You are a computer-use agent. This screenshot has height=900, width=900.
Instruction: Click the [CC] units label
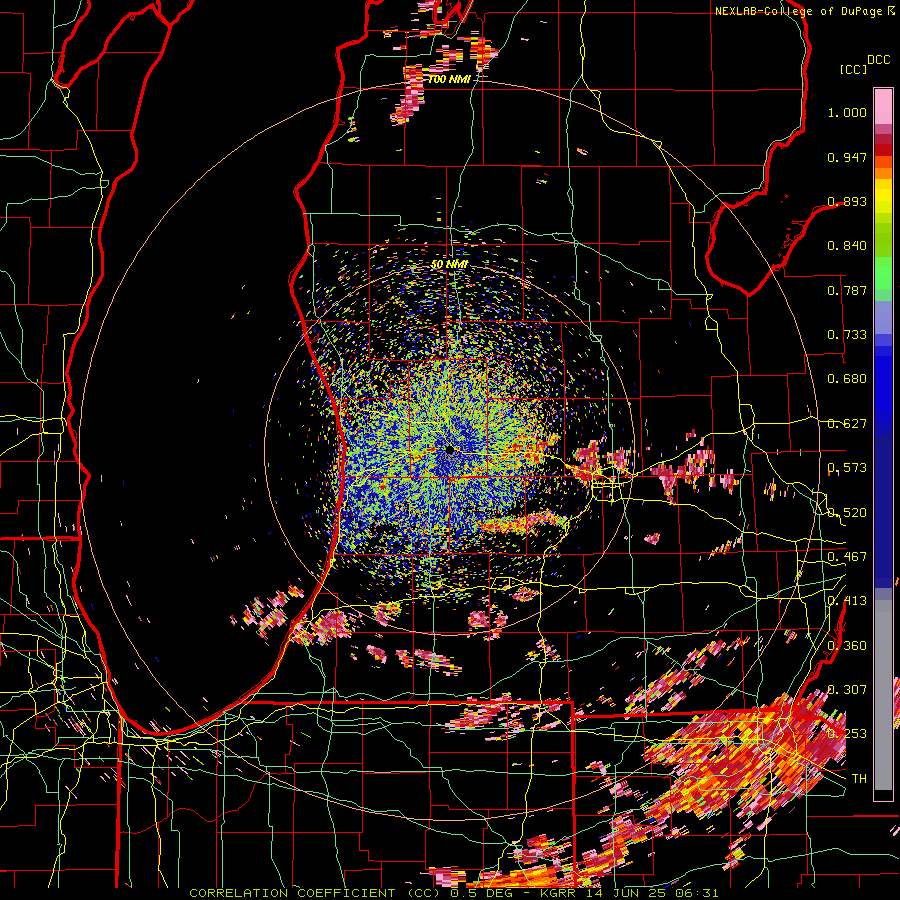[x=853, y=69]
